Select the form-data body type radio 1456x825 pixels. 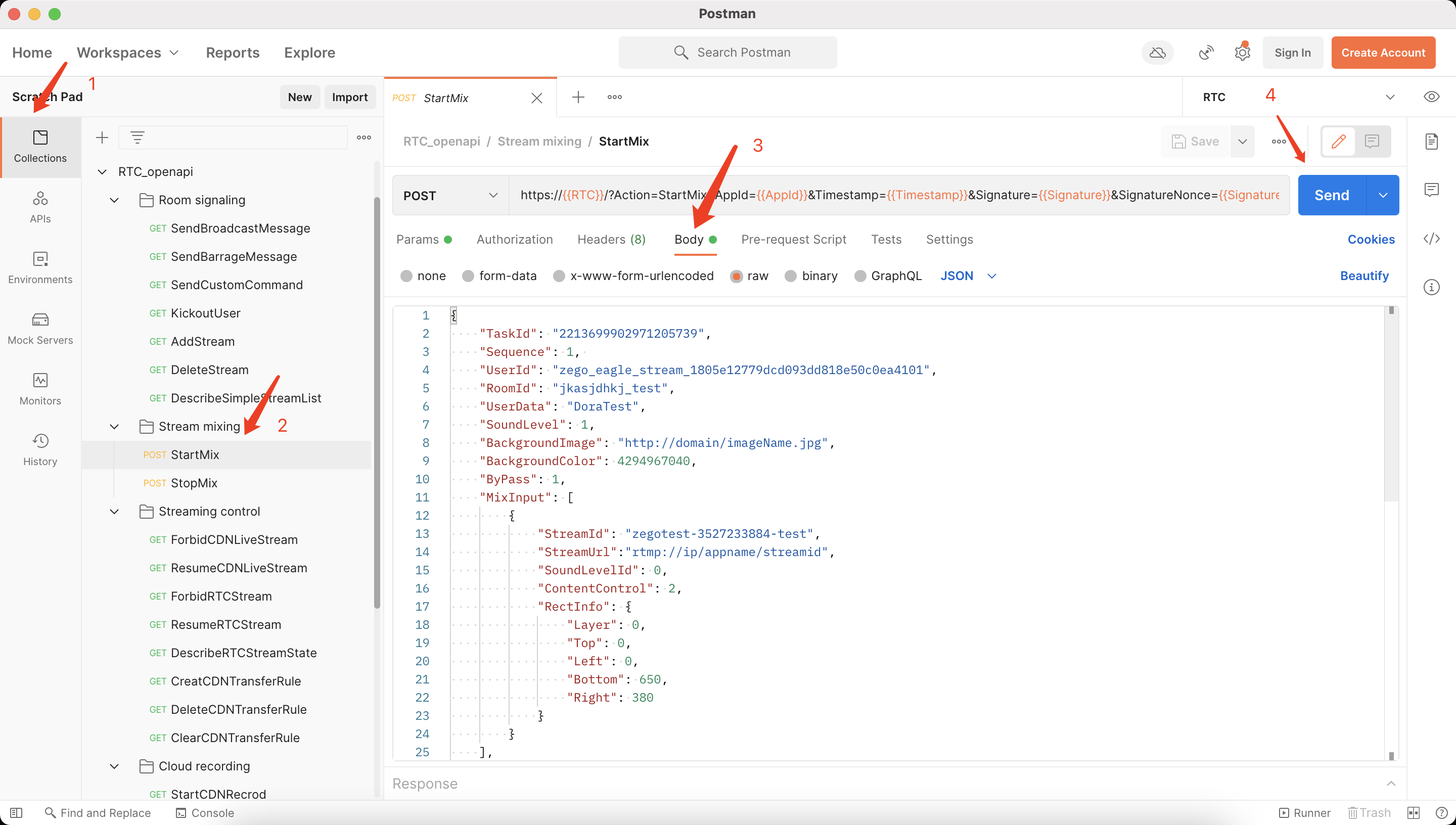point(468,276)
